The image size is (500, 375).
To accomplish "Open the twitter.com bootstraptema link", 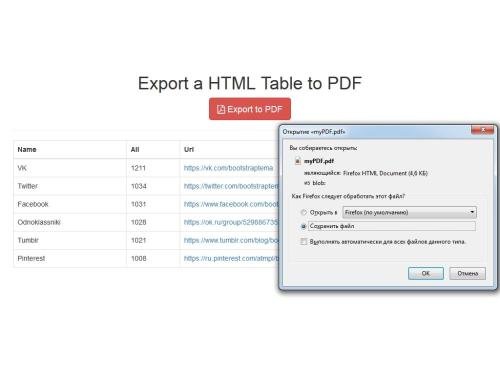I will (x=231, y=186).
